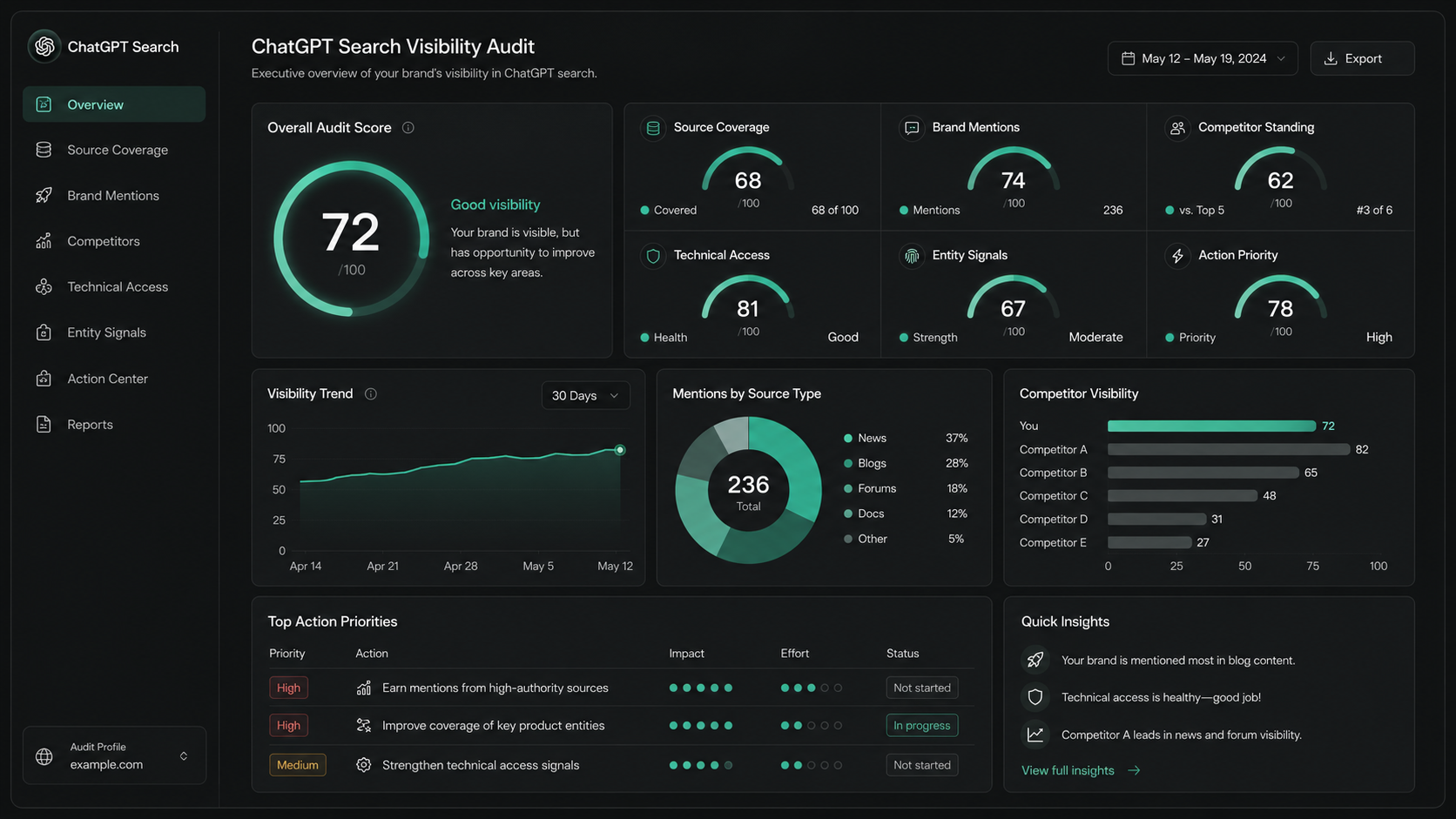Click the Brand Mentions rocket icon in sidebar

click(x=44, y=195)
